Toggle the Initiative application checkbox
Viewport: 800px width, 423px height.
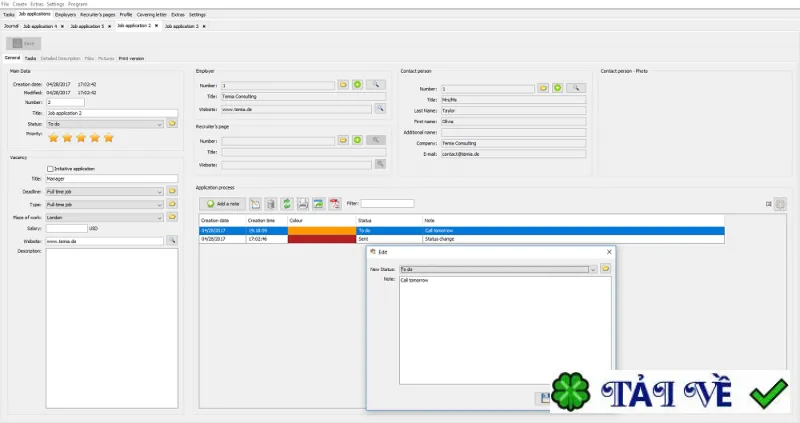(x=50, y=169)
